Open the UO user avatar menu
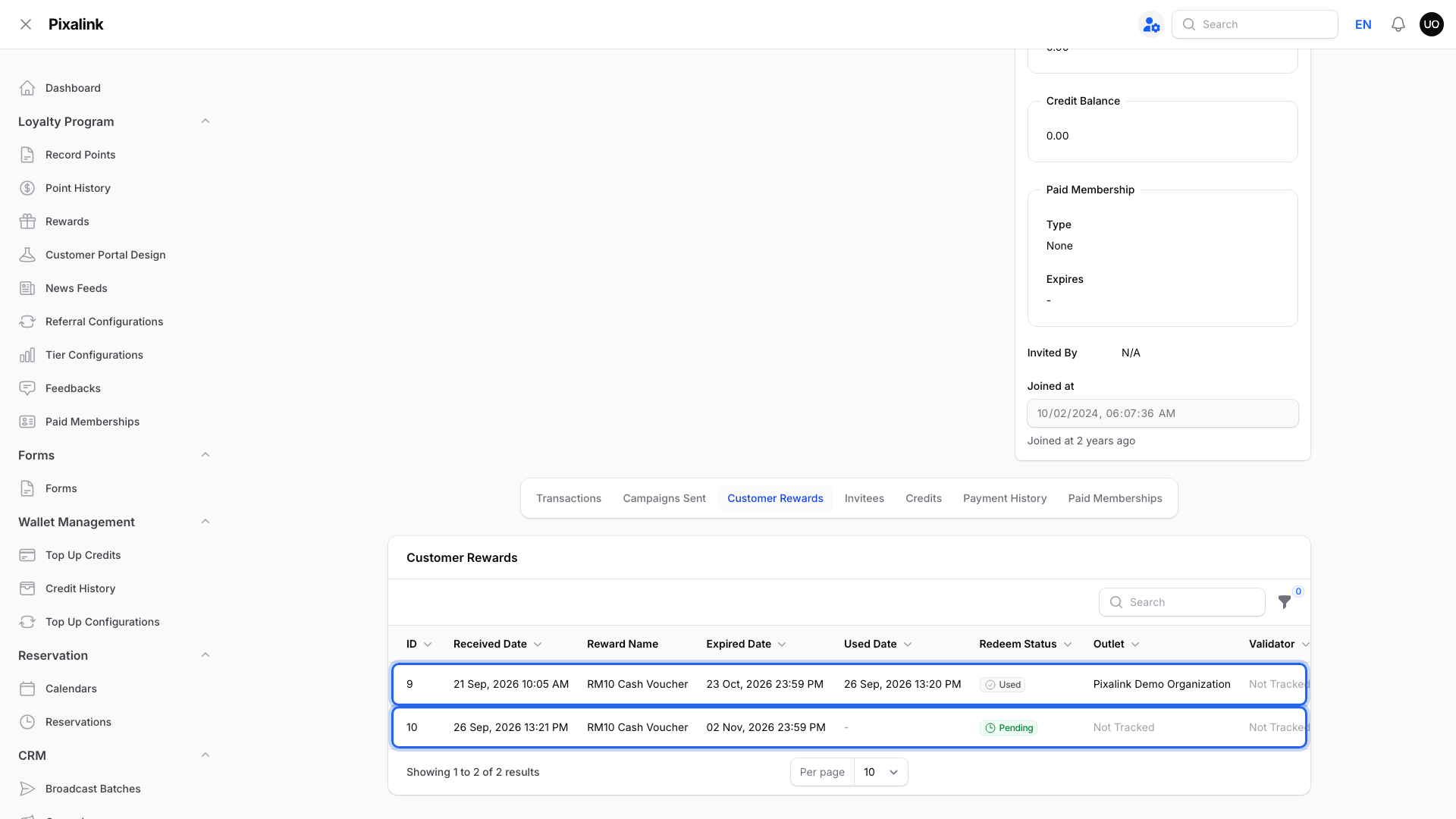1456x819 pixels. click(1431, 24)
